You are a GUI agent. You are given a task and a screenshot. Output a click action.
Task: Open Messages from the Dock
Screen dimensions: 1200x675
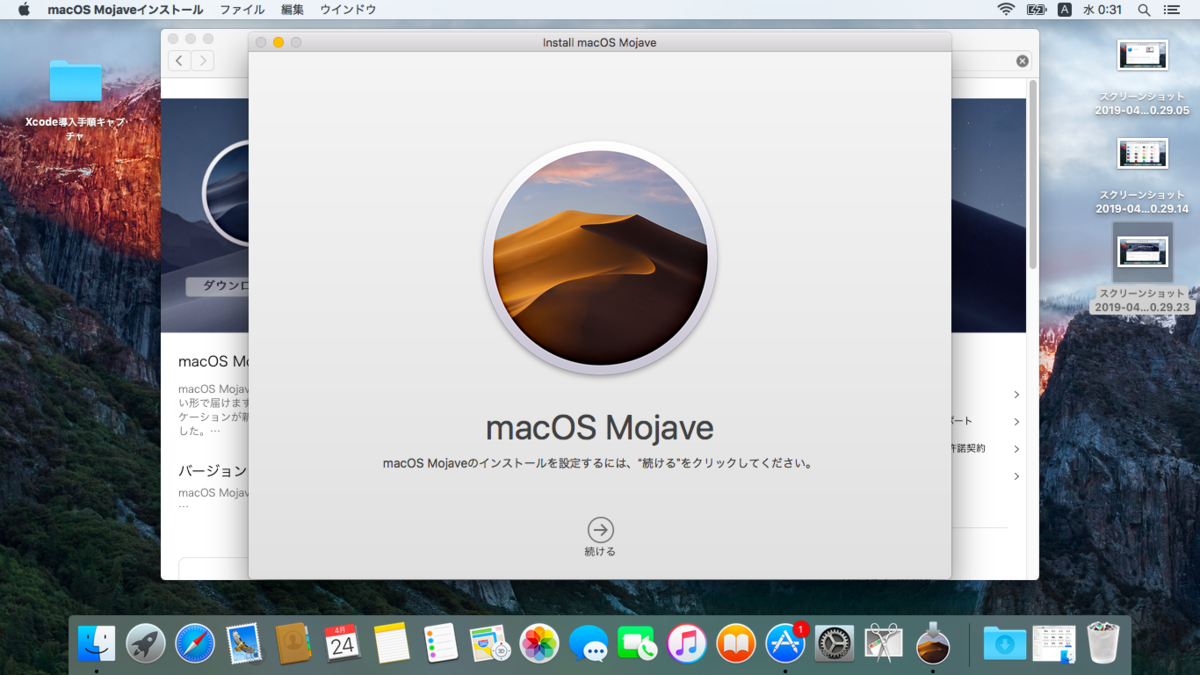588,644
